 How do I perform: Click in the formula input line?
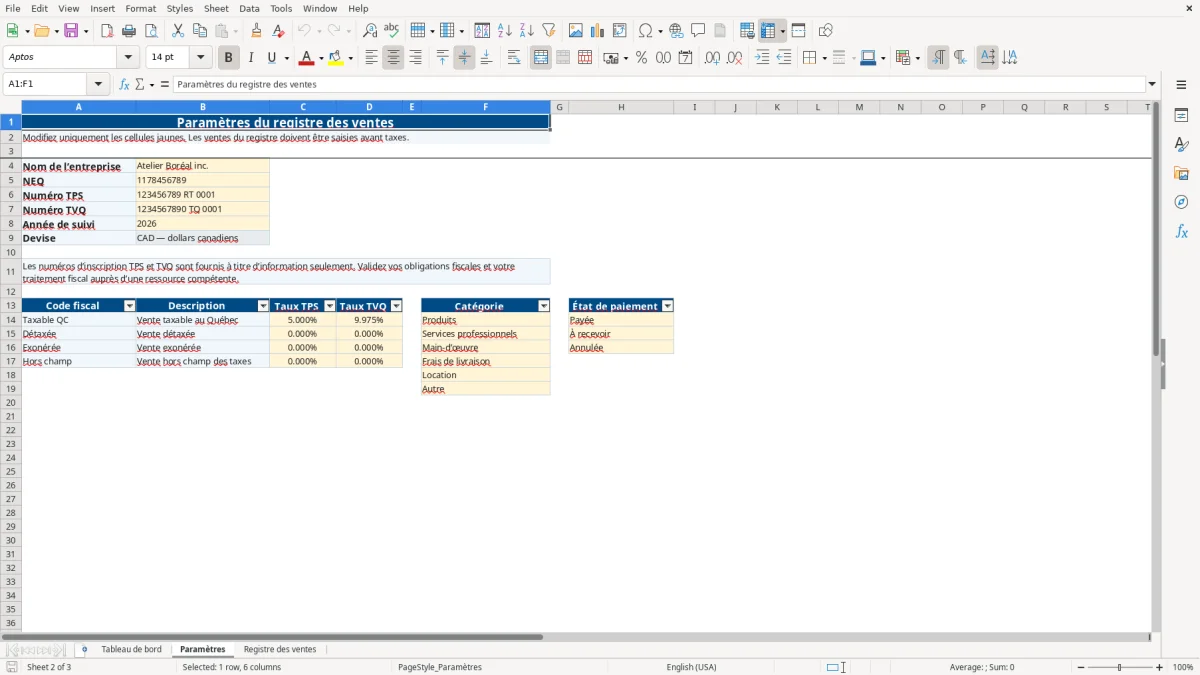coord(660,85)
